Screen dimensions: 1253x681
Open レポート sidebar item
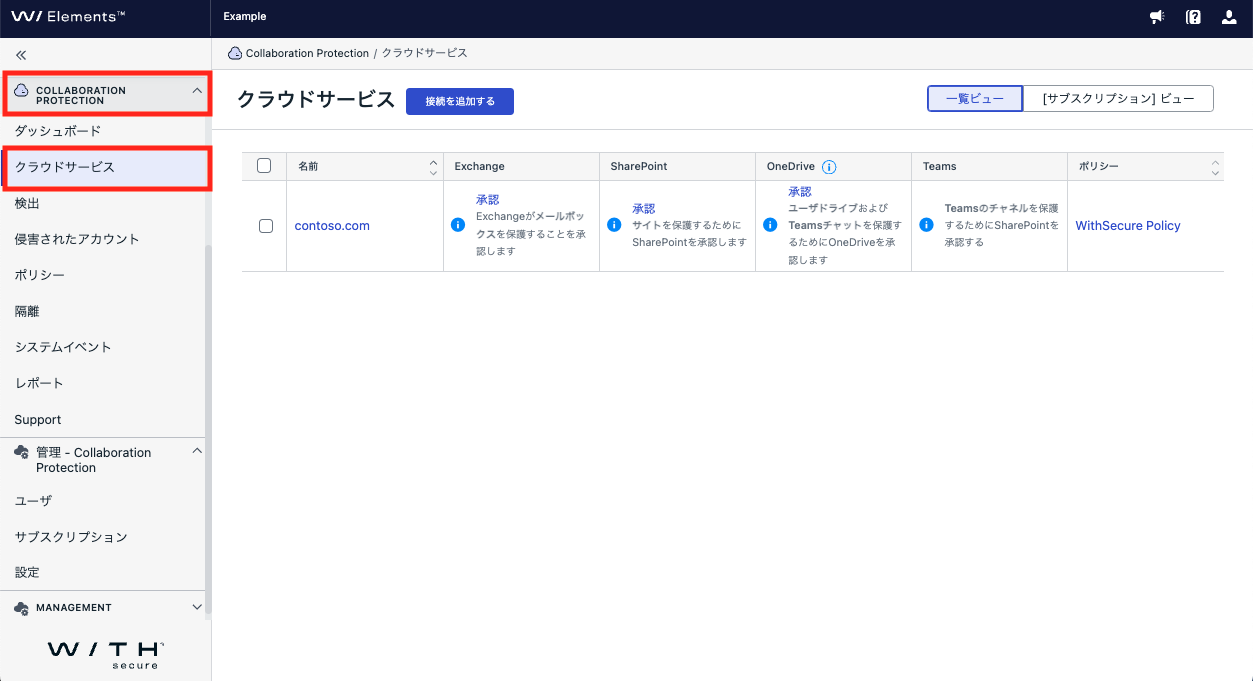[x=39, y=383]
